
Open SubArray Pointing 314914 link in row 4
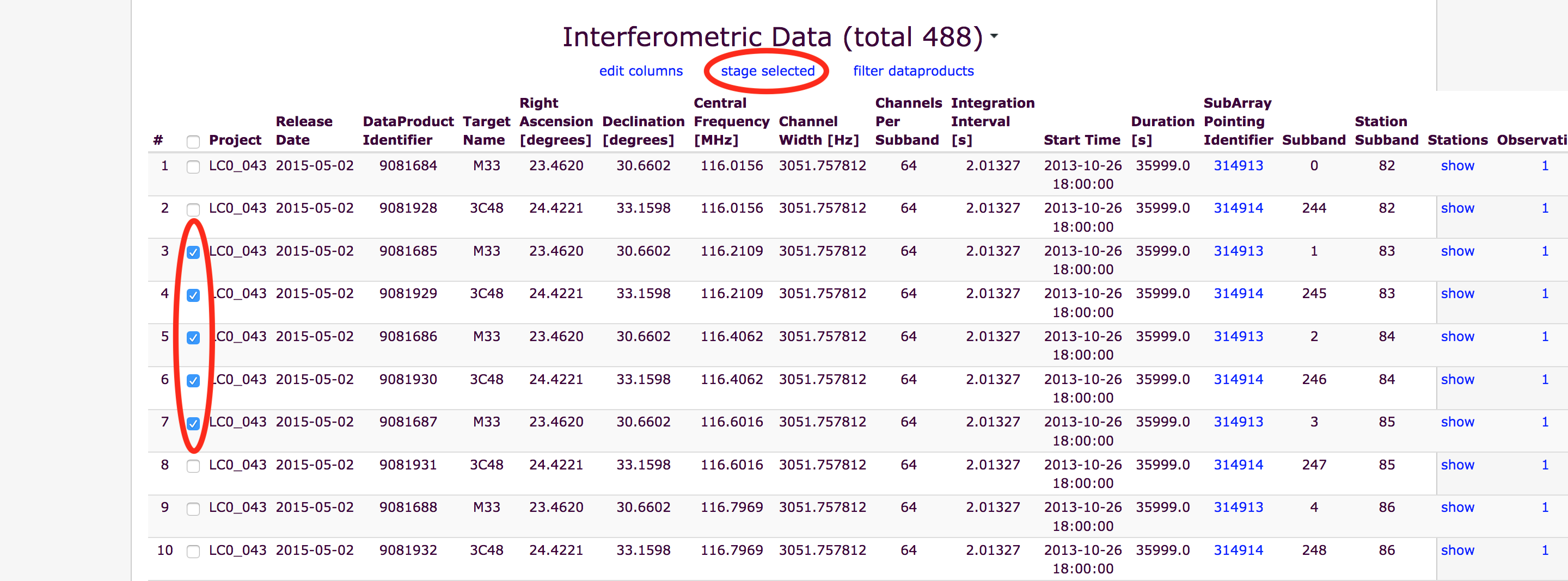pyautogui.click(x=1238, y=294)
